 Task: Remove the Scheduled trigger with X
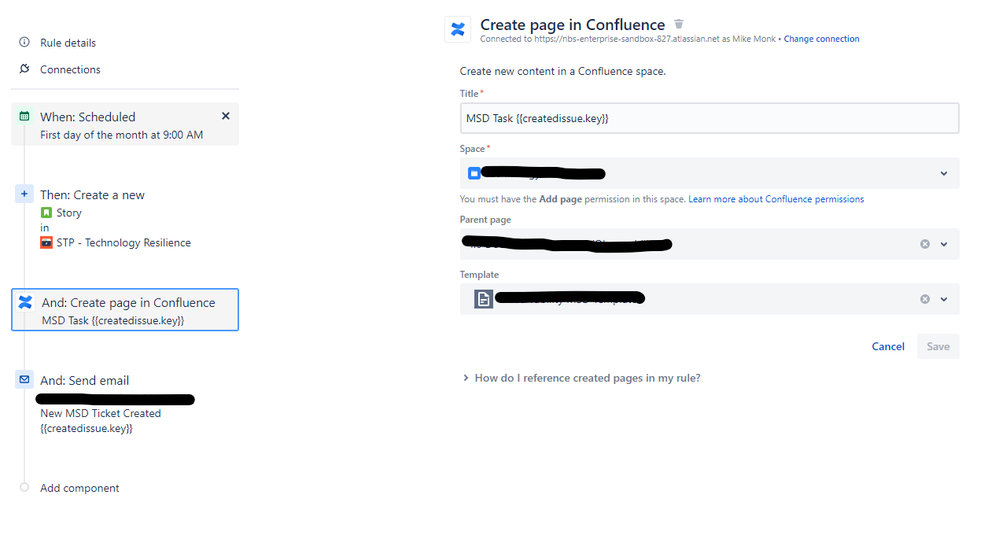[x=226, y=116]
